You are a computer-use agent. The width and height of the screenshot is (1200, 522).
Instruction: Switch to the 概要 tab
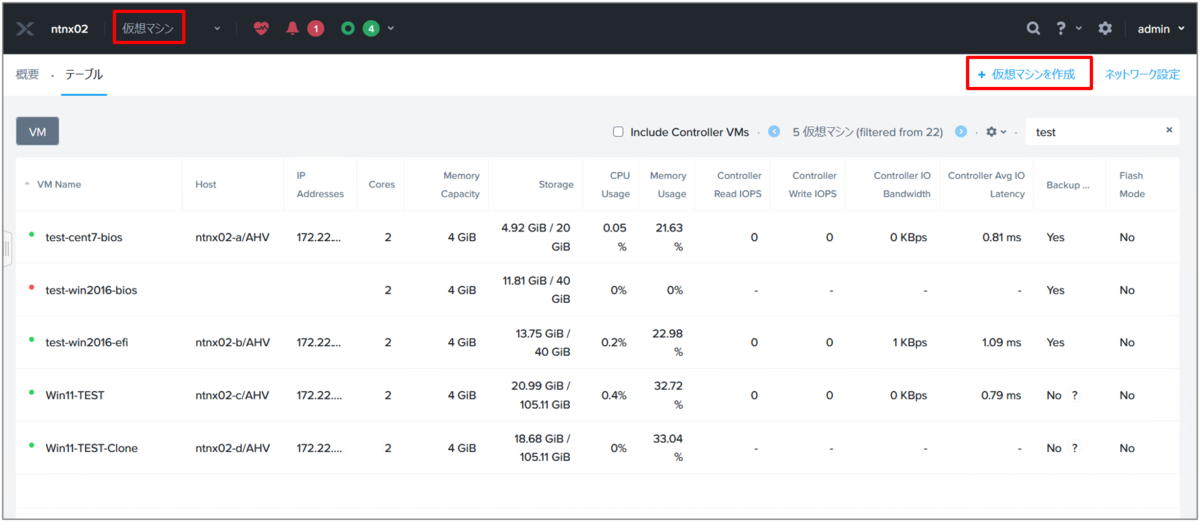coord(28,74)
